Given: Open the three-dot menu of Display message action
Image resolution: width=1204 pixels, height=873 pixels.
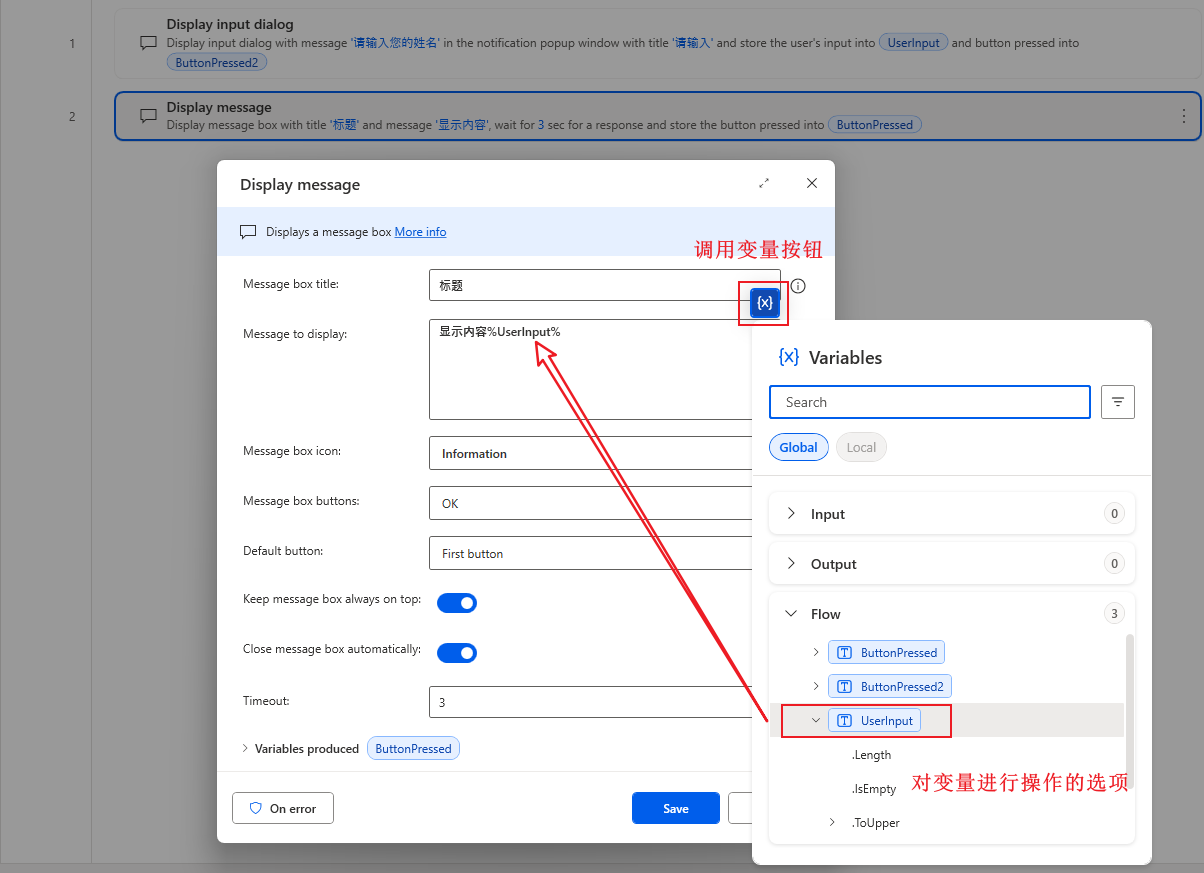Looking at the screenshot, I should coord(1184,116).
